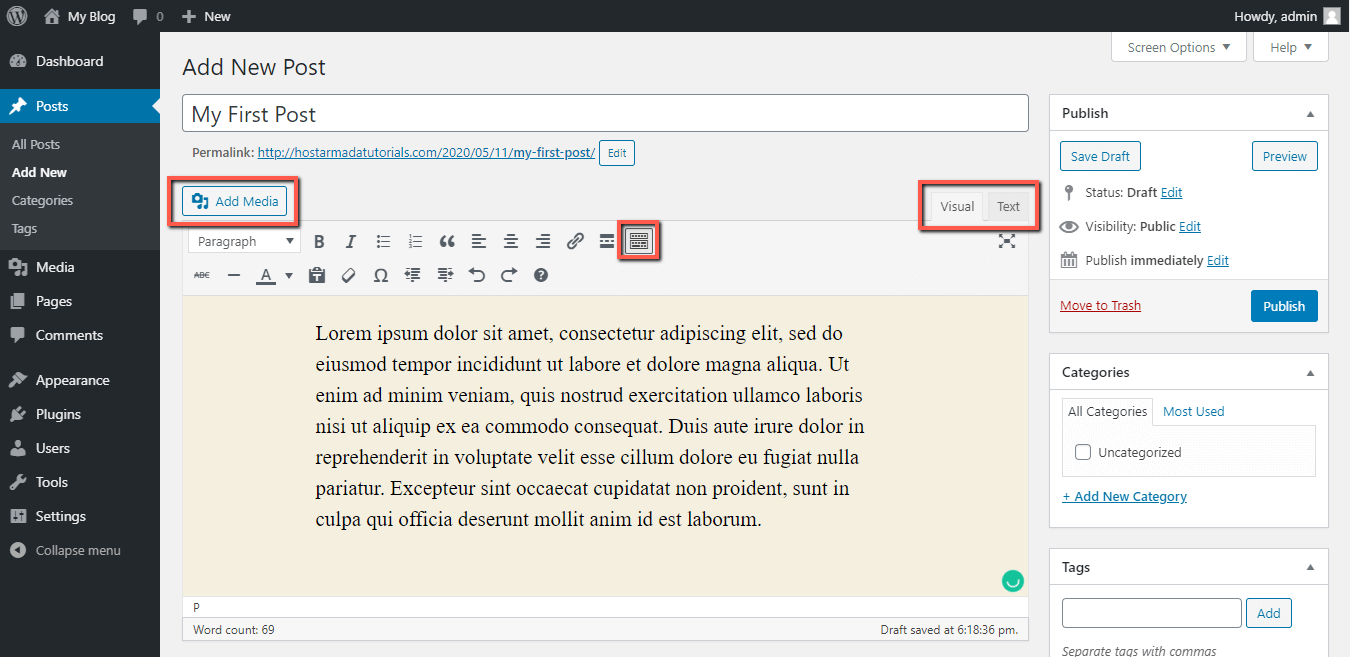The height and width of the screenshot is (657, 1350).
Task: Open the Paragraph format dropdown
Action: [x=245, y=241]
